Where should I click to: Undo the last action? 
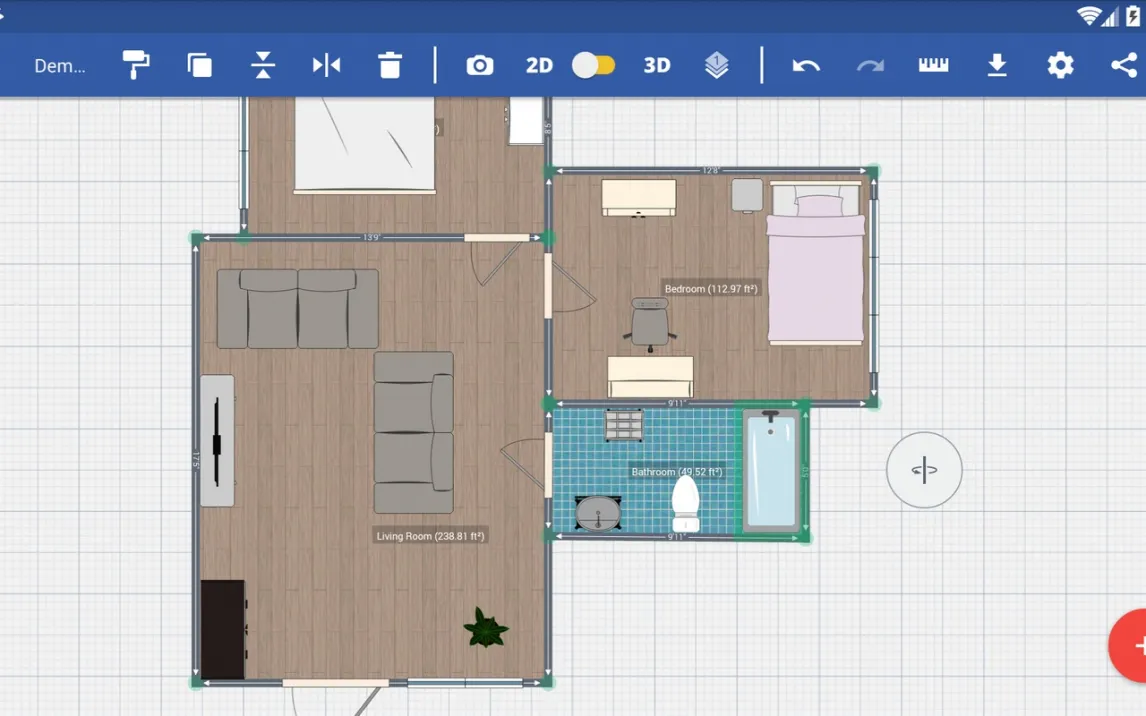tap(806, 65)
